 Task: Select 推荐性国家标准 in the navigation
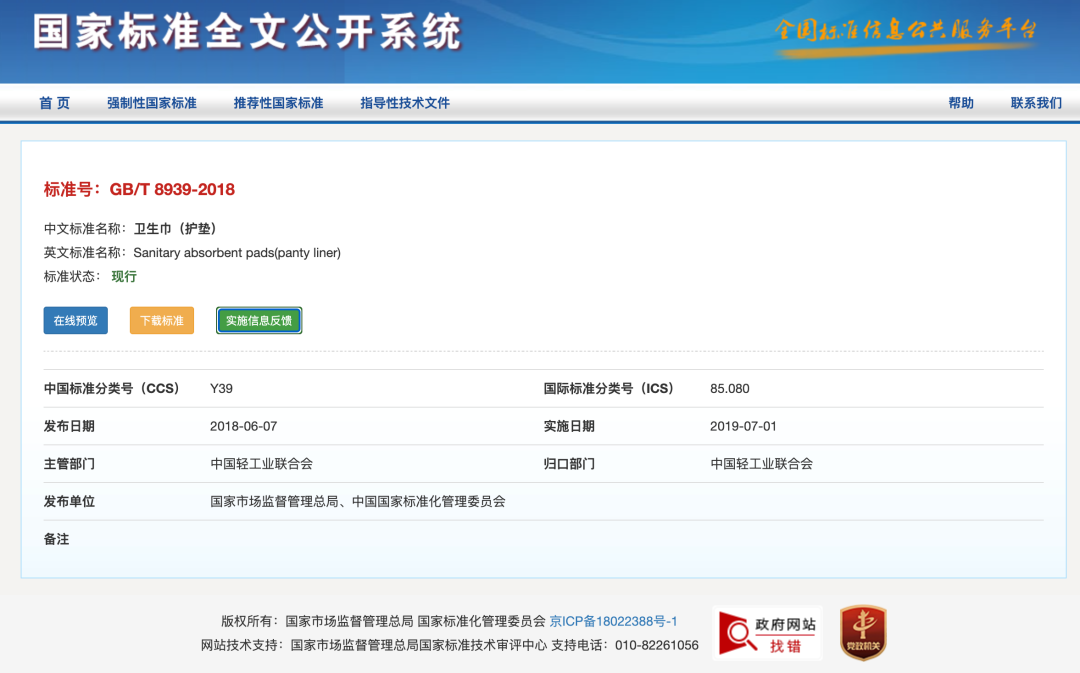coord(278,103)
